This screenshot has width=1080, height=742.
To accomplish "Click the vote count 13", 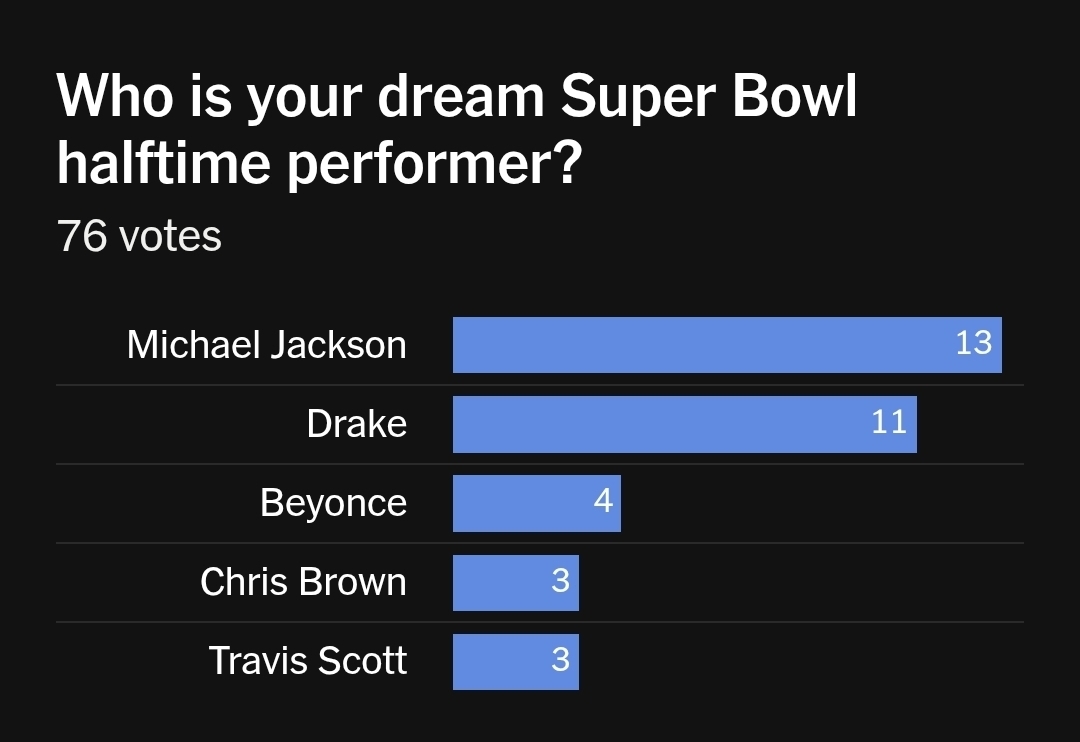I will 973,343.
